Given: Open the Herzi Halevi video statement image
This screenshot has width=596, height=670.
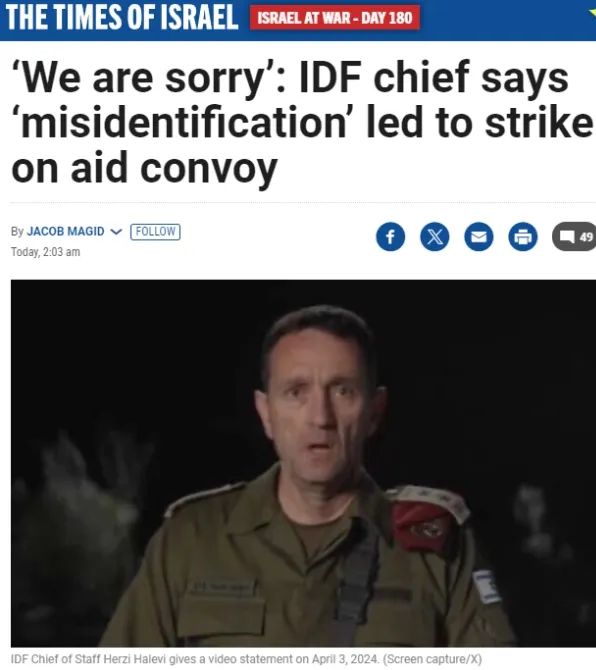Looking at the screenshot, I should (x=303, y=463).
